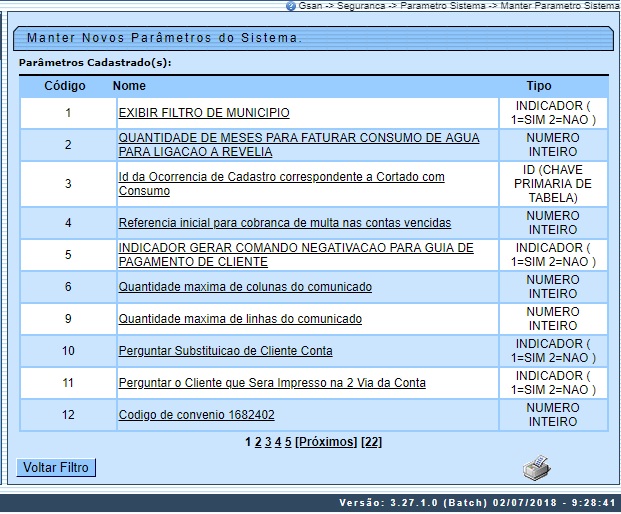Open the help icon beside the Gsan breadcrumb

tap(291, 6)
